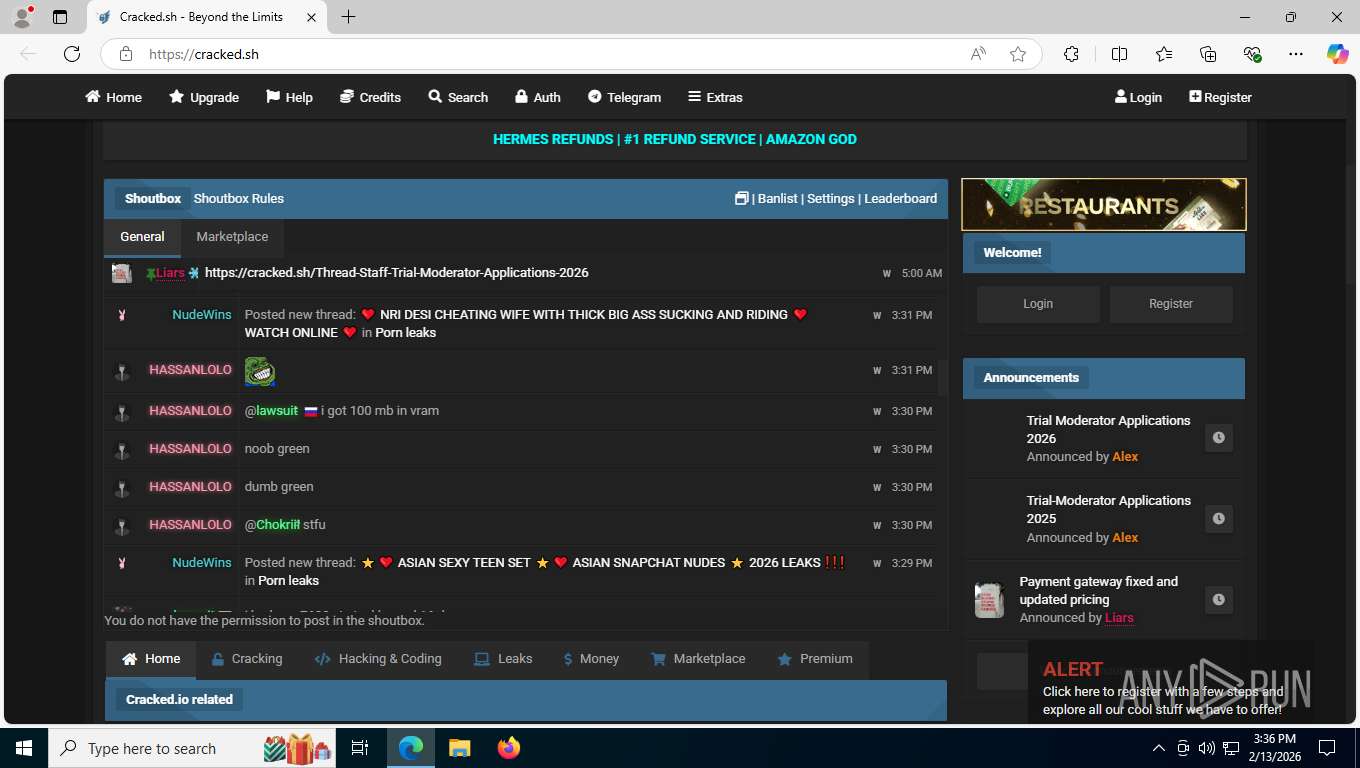Open the shoutbox Banlist

[778, 198]
